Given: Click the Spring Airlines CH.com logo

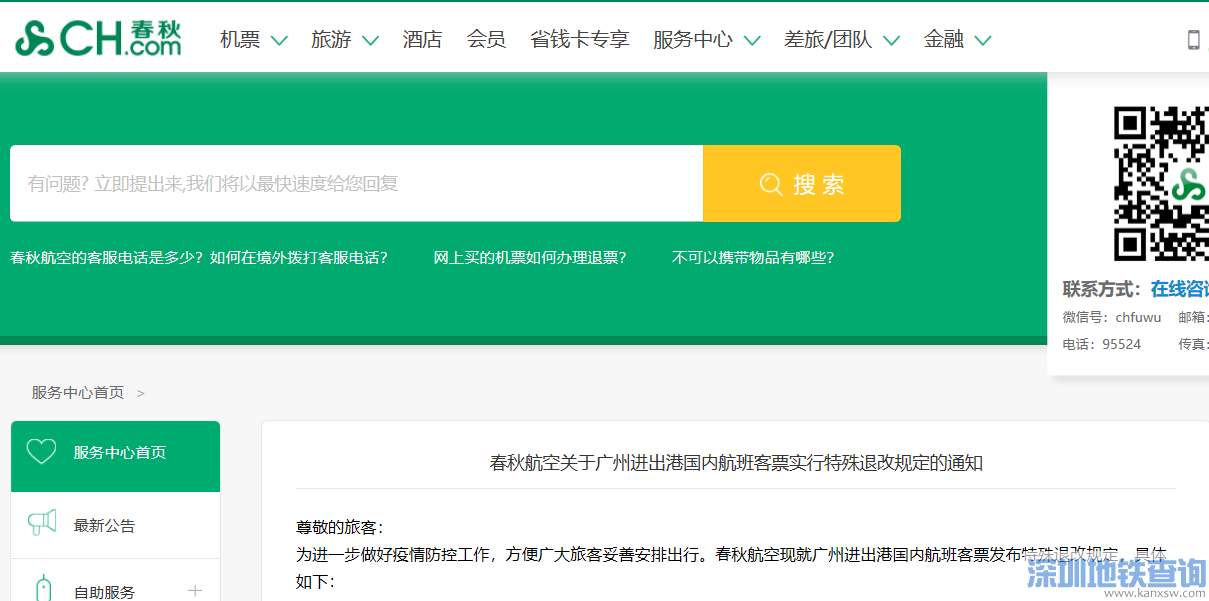Looking at the screenshot, I should pos(98,38).
